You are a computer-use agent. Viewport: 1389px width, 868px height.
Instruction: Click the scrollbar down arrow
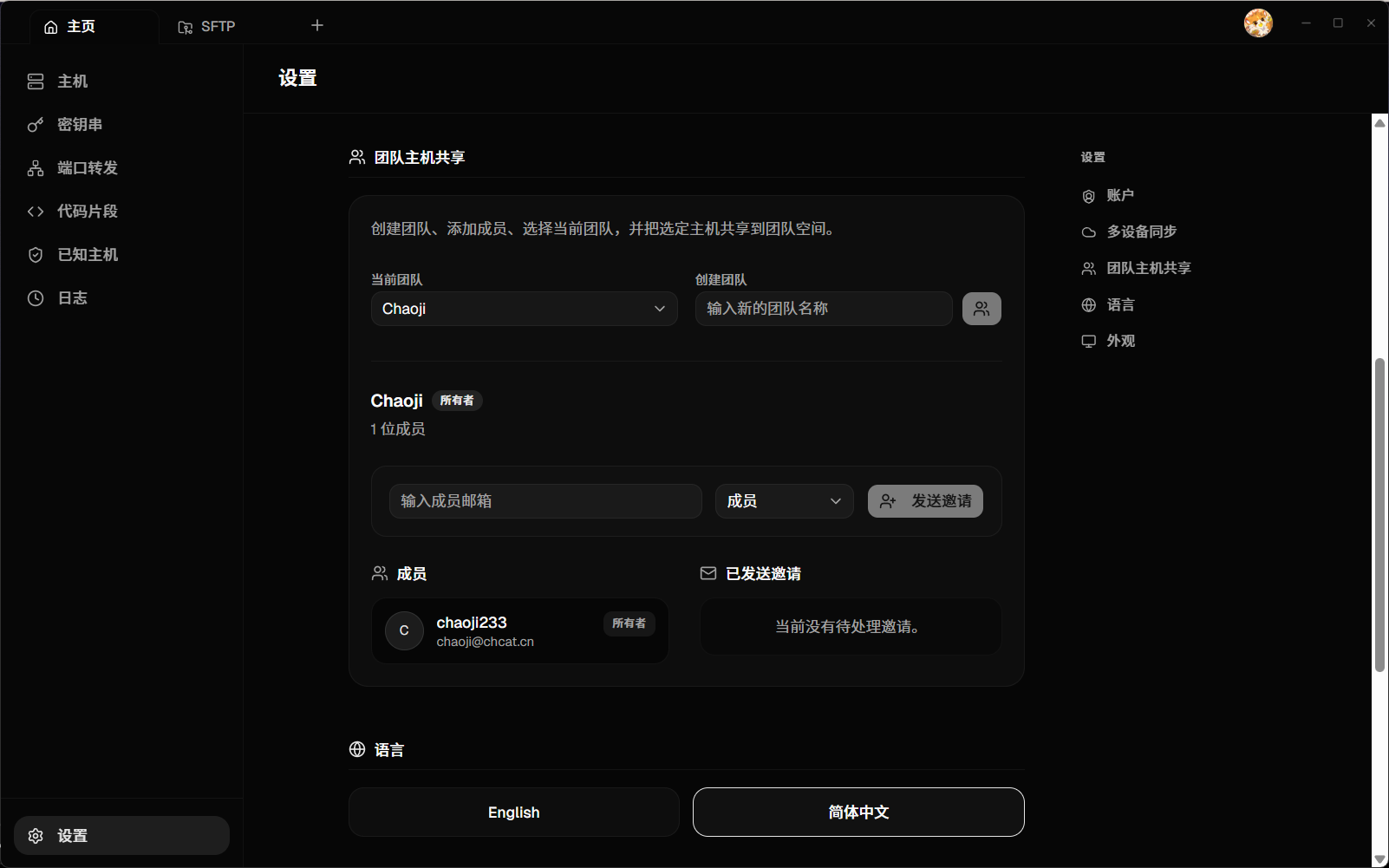click(1379, 858)
